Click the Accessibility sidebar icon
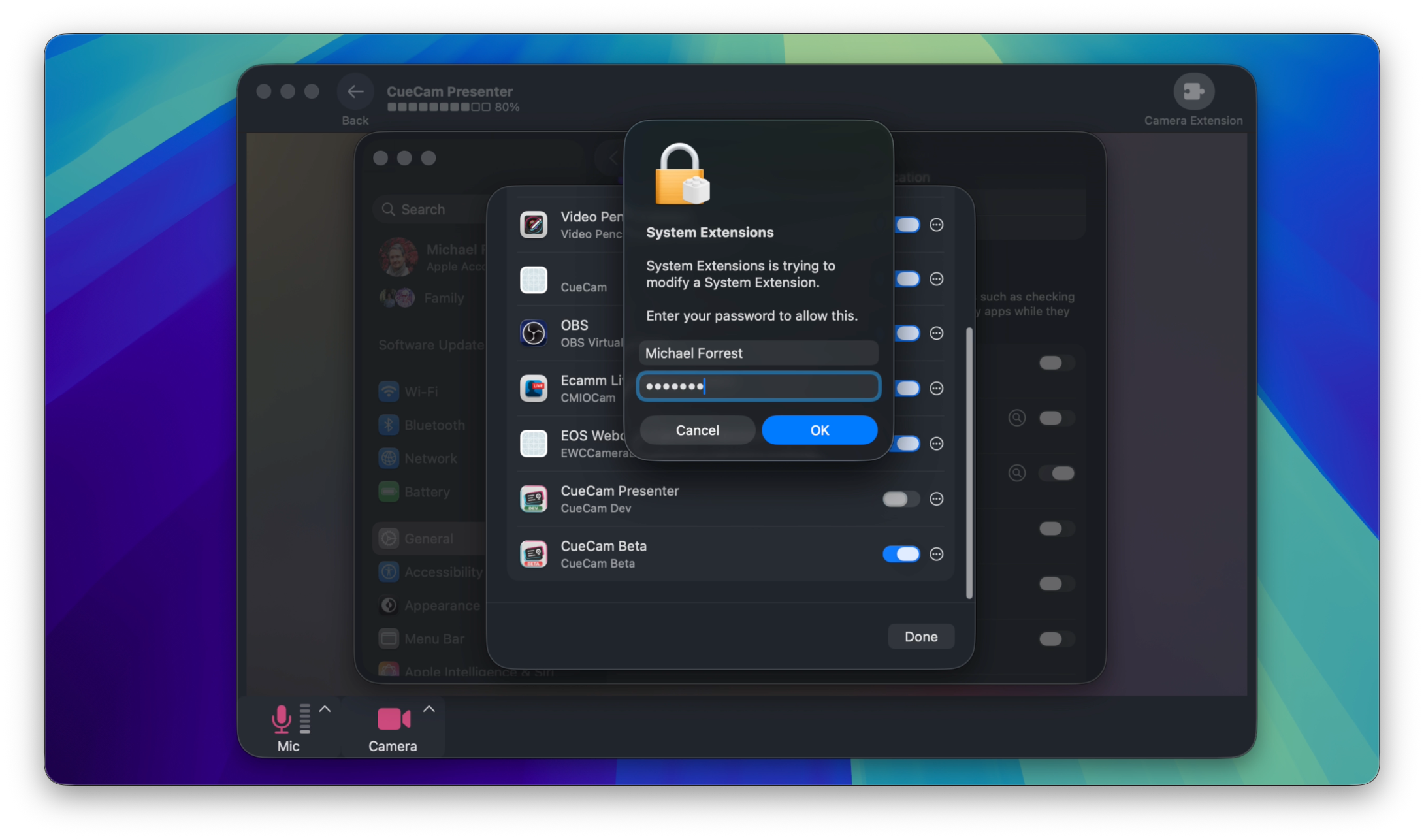This screenshot has height=840, width=1424. click(x=389, y=572)
